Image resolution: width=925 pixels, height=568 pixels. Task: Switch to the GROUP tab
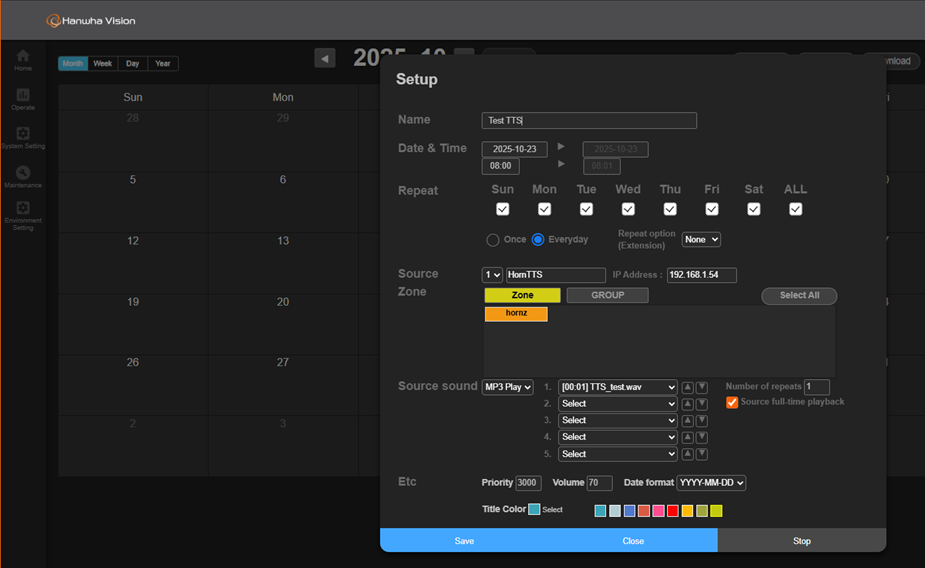(x=607, y=295)
